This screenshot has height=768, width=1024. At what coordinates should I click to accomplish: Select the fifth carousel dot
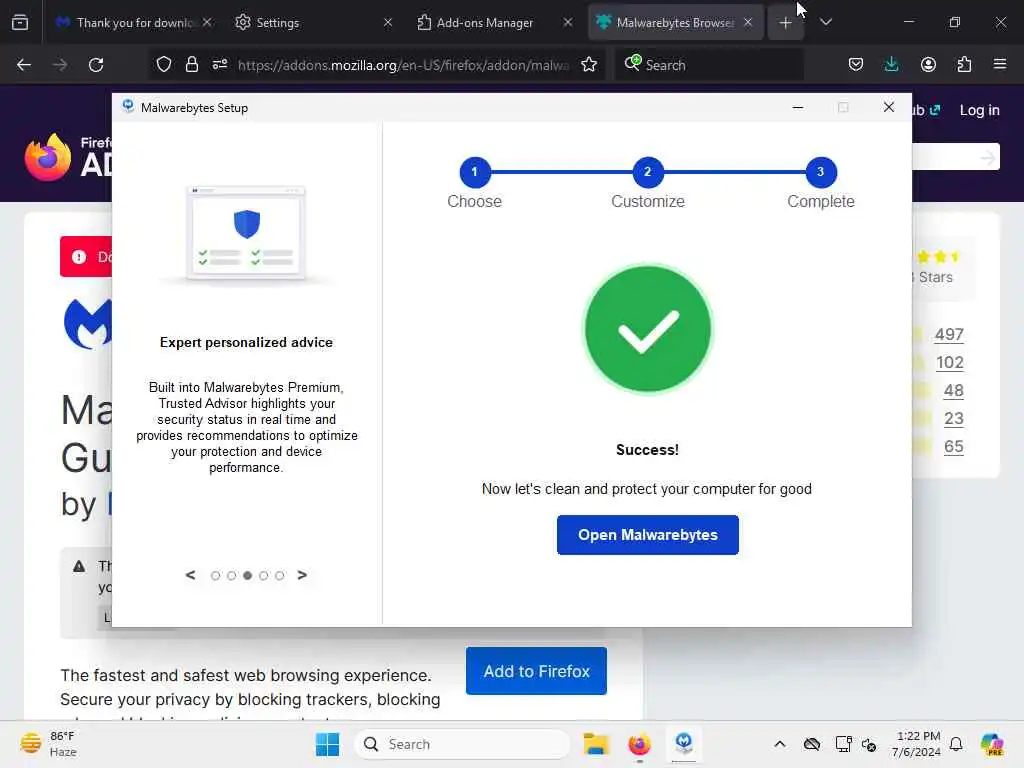point(280,575)
